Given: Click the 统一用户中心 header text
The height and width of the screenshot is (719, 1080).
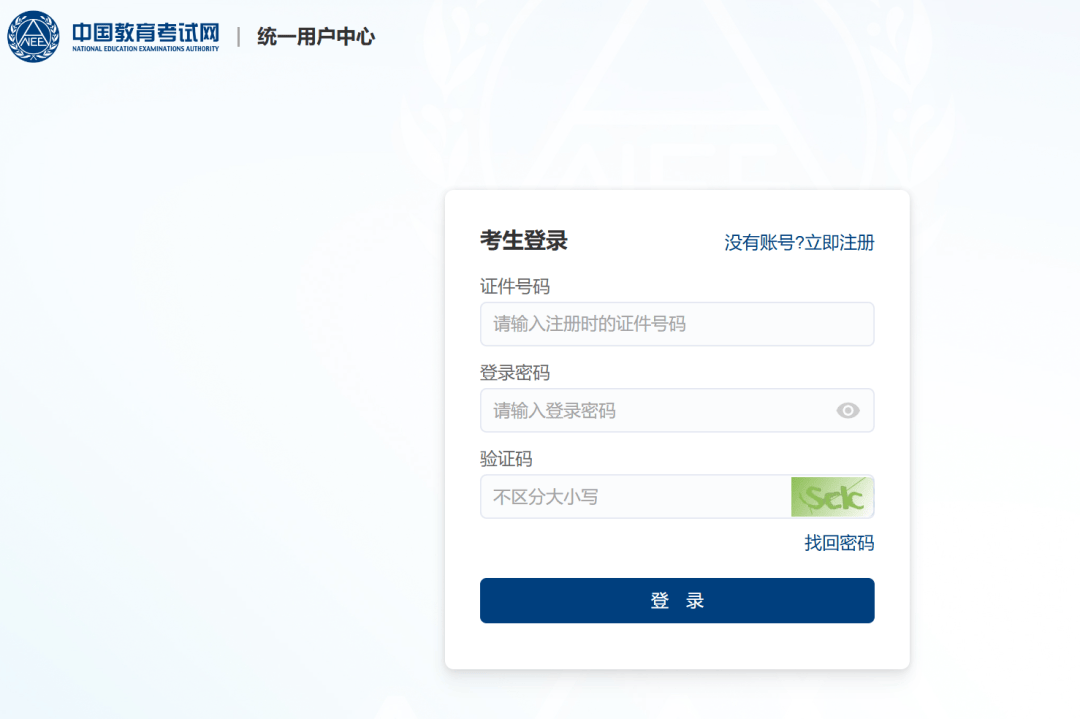Looking at the screenshot, I should tap(315, 36).
